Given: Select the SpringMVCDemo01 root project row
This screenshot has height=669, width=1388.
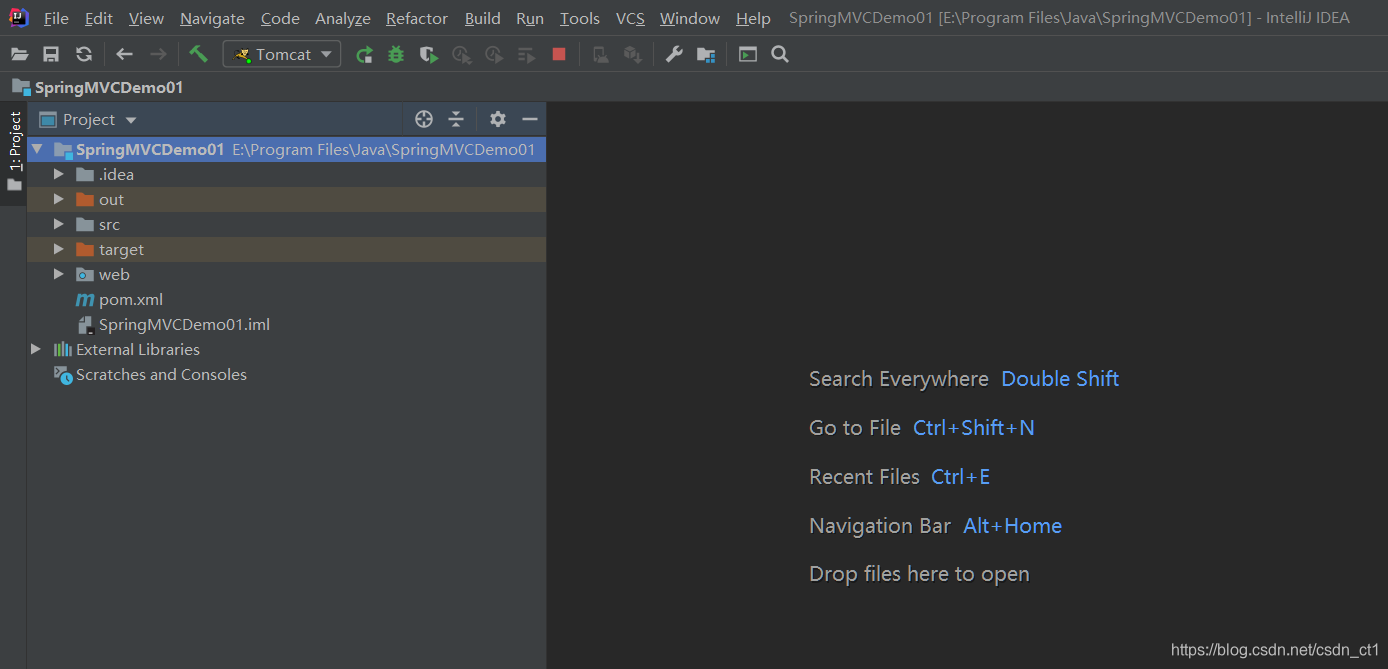Looking at the screenshot, I should click(287, 150).
